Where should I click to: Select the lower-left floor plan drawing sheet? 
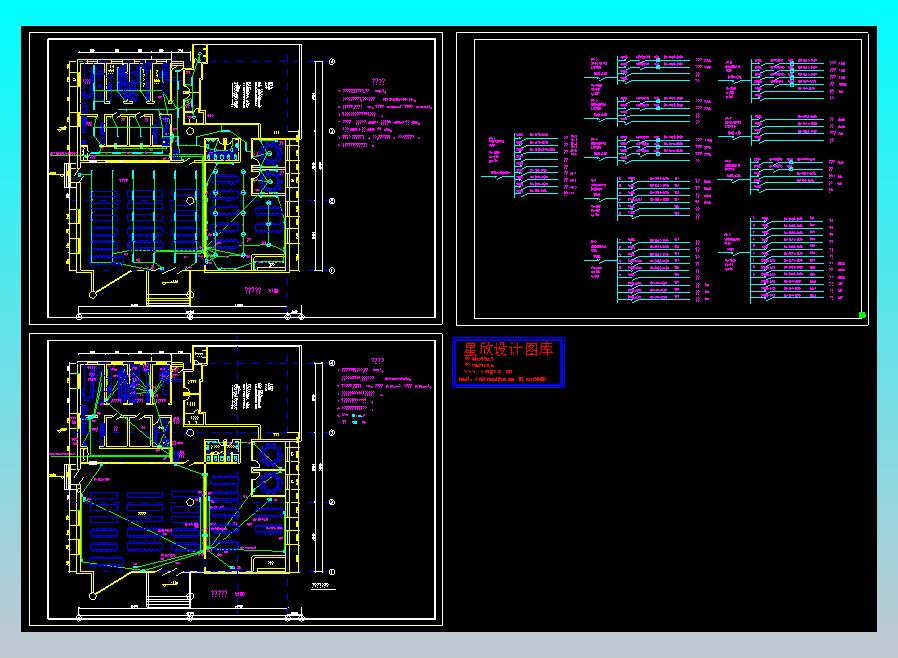[x=236, y=479]
